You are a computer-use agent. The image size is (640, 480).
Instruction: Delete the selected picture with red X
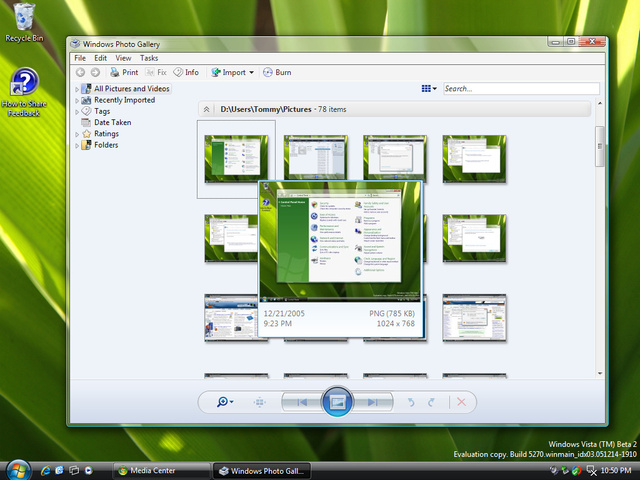tap(461, 402)
